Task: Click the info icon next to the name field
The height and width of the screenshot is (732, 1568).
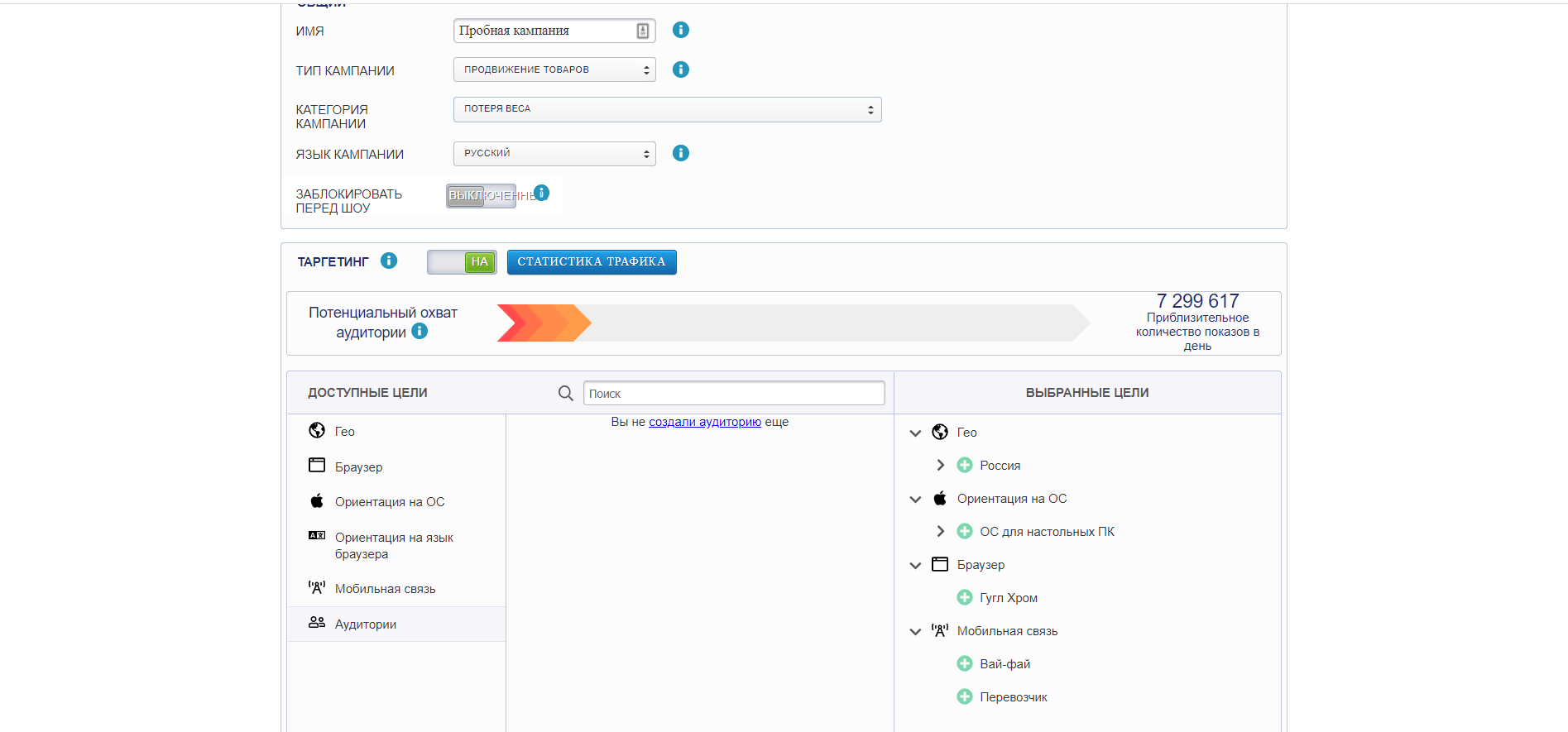Action: tap(680, 30)
